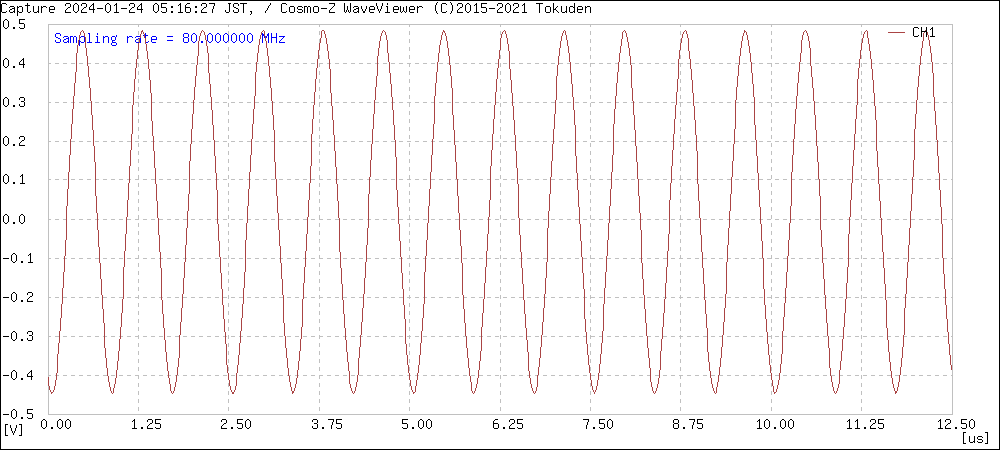Image resolution: width=1000 pixels, height=450 pixels.
Task: Select the 7.50 time axis tick label
Action: click(x=596, y=425)
